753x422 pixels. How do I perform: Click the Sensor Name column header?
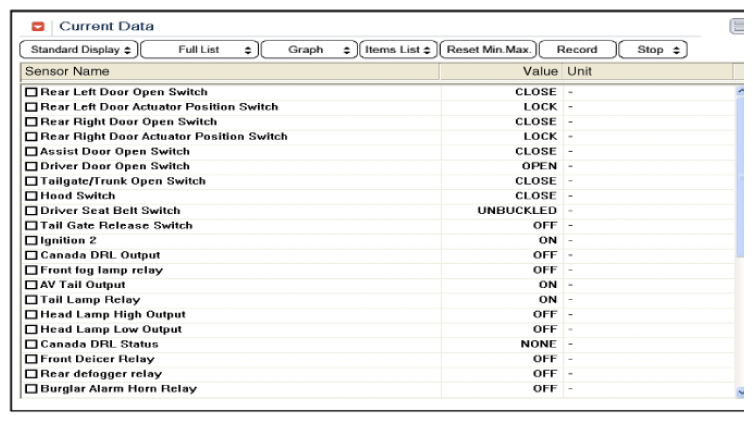click(230, 72)
